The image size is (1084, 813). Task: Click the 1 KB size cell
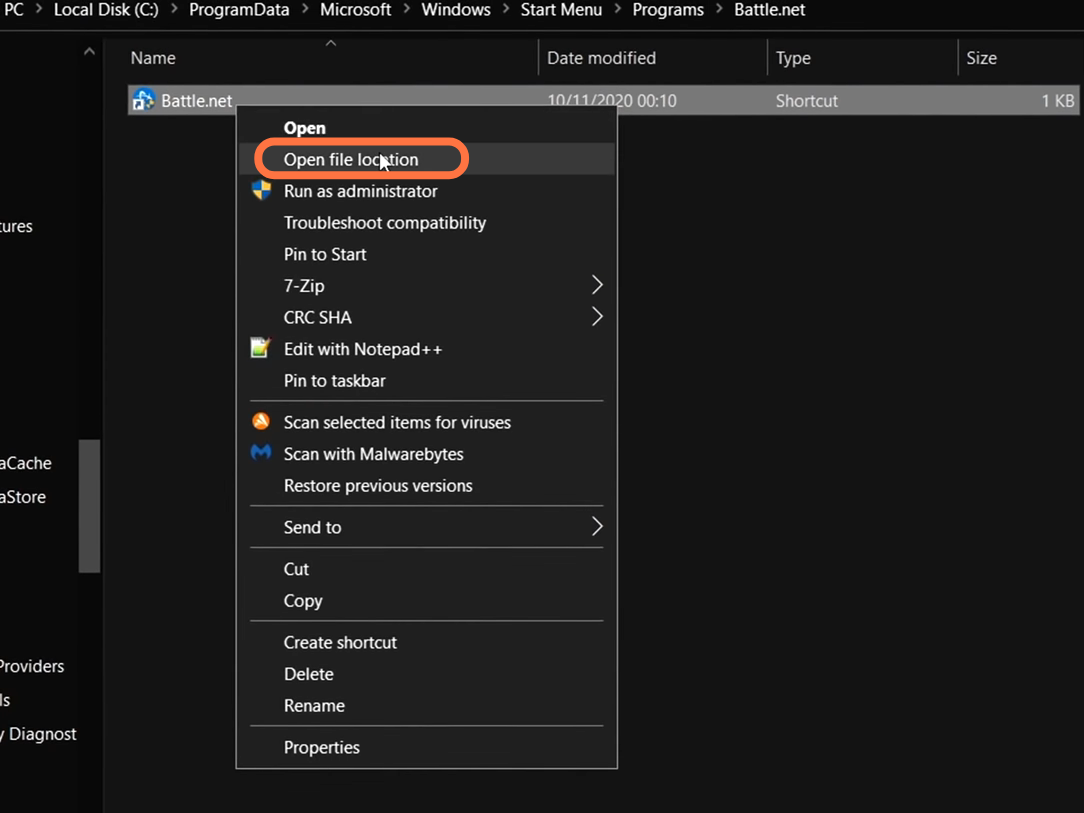point(1058,101)
